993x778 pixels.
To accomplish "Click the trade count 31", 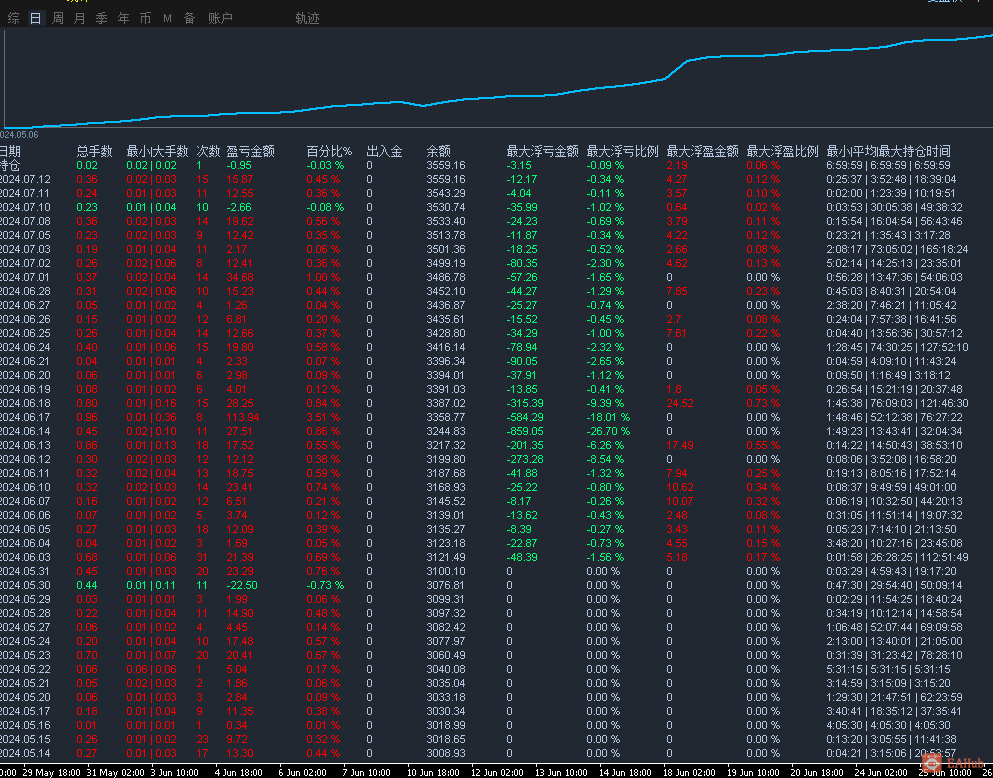I will (202, 557).
